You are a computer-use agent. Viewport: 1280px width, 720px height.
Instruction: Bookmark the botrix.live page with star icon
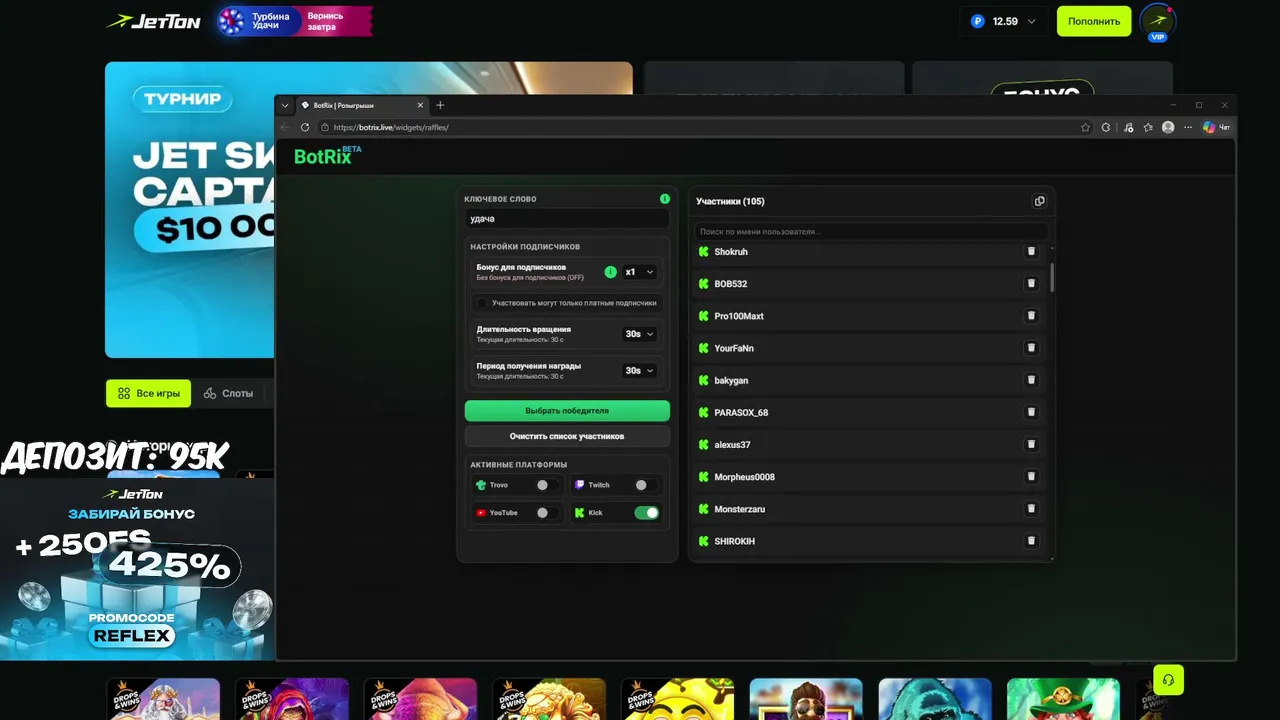tap(1085, 127)
